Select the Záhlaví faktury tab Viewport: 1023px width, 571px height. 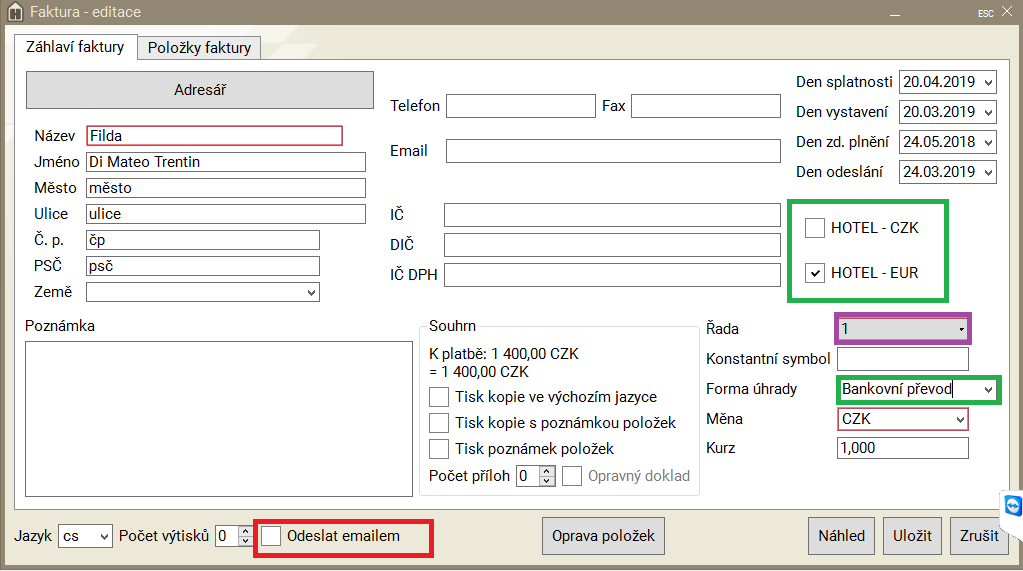pyautogui.click(x=76, y=47)
